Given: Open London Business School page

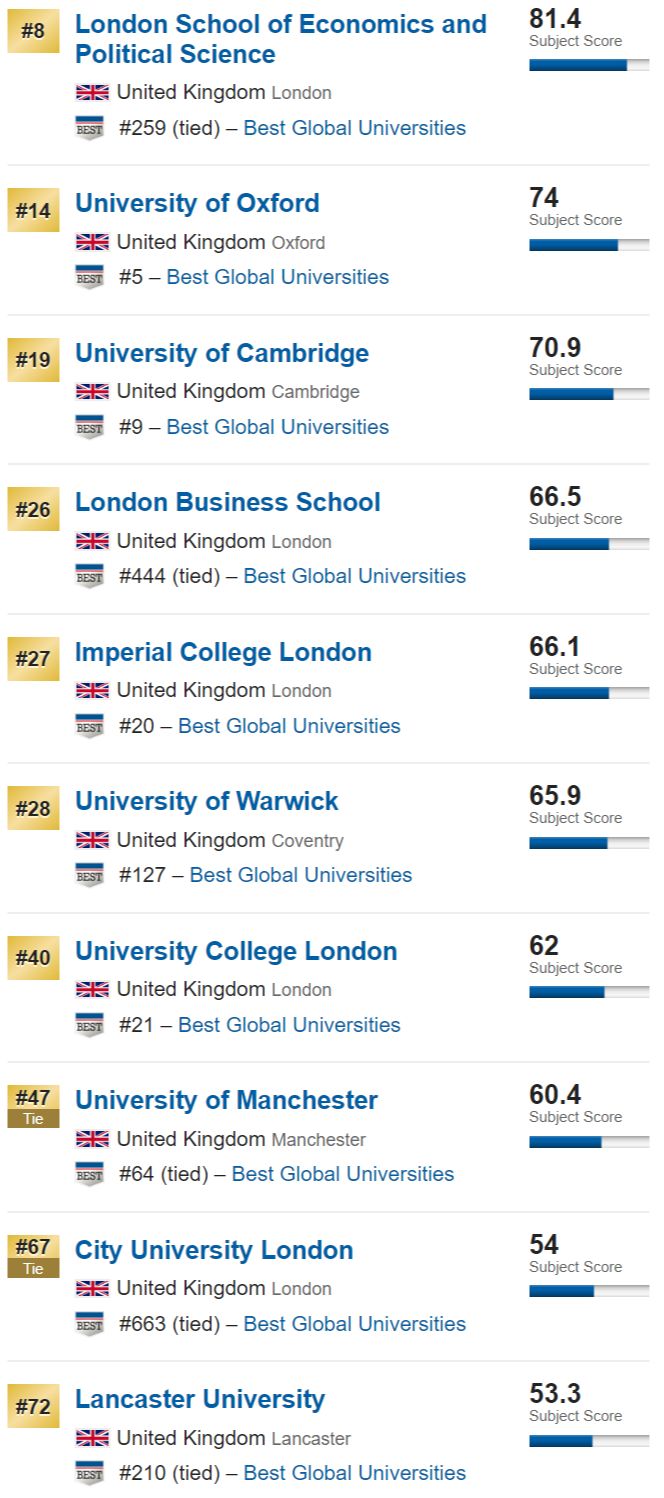Looking at the screenshot, I should click(x=228, y=502).
